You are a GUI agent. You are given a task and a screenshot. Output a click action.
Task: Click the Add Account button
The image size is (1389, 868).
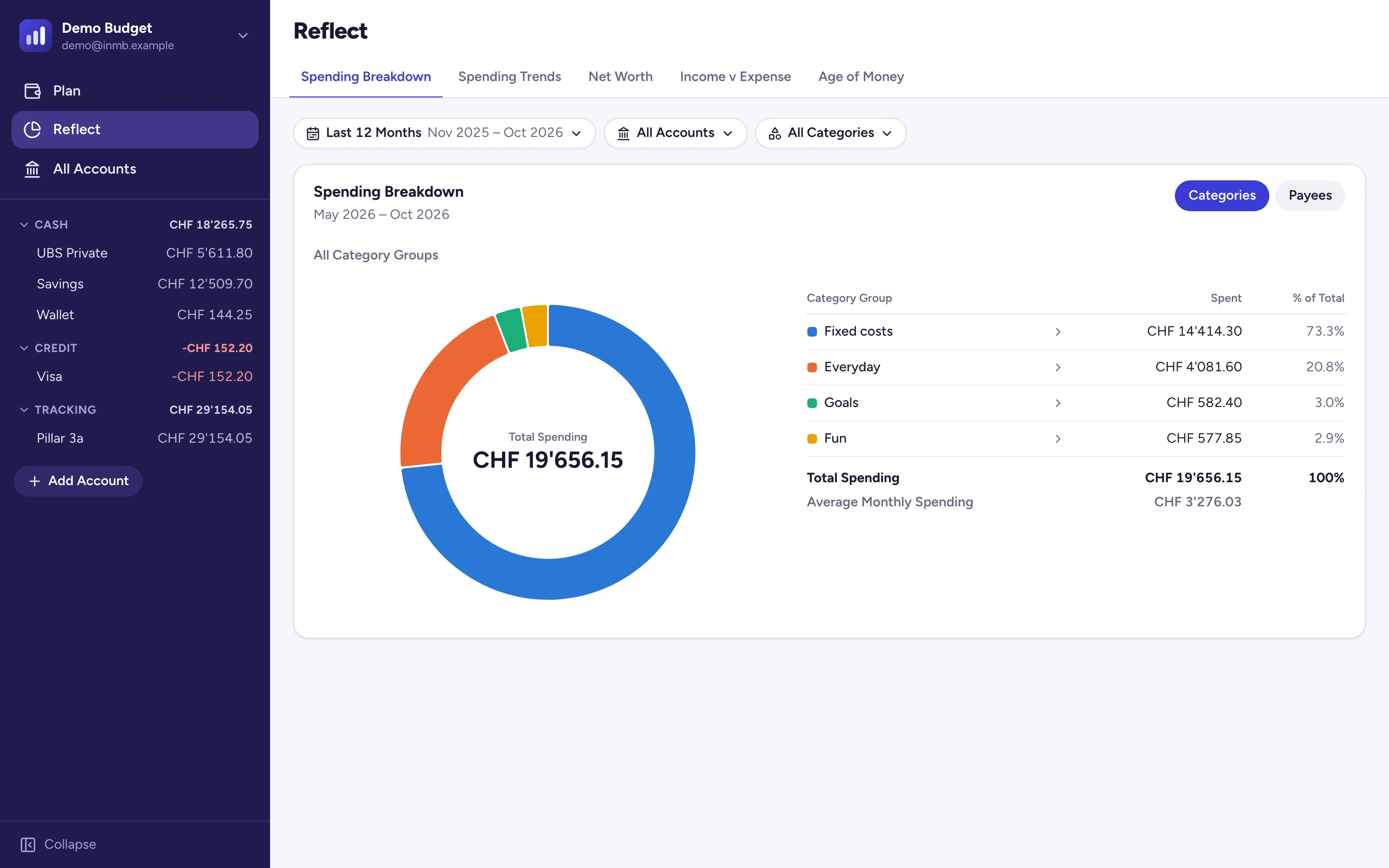tap(78, 481)
